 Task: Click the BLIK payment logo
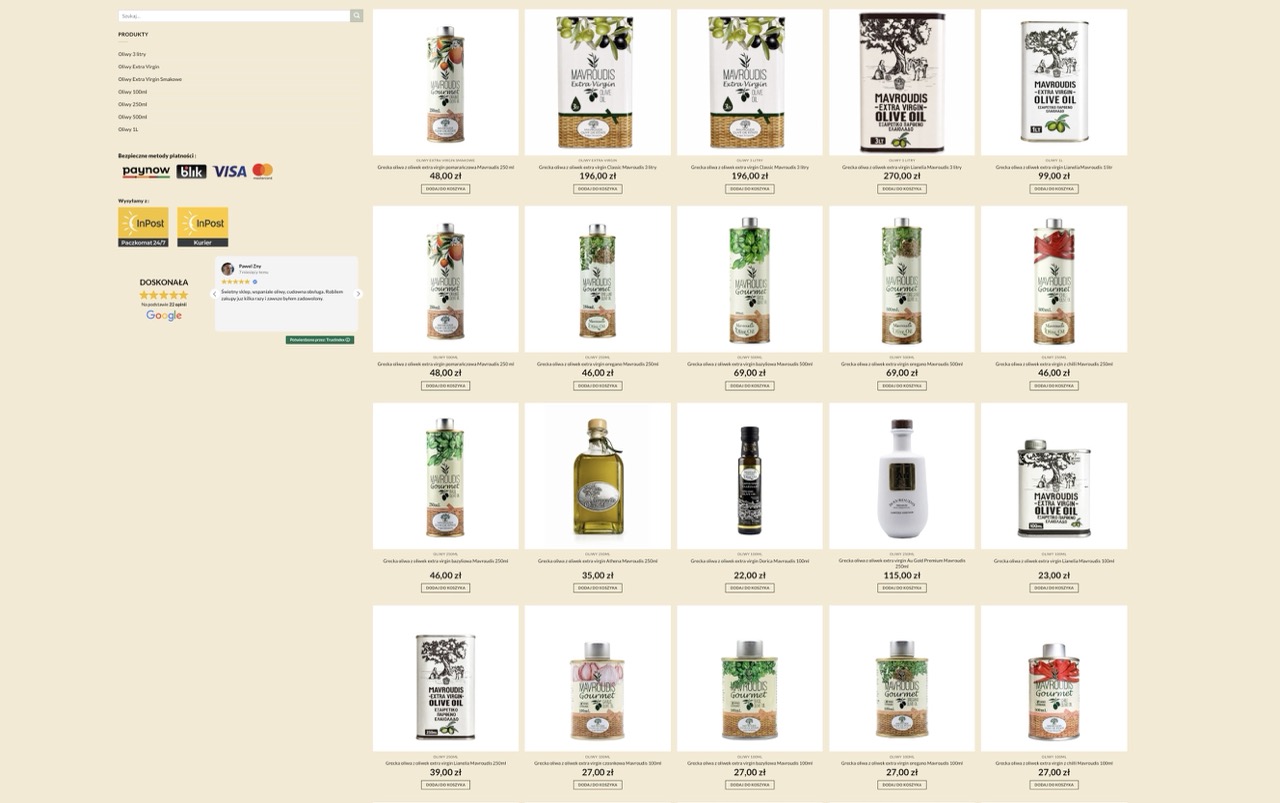click(x=191, y=172)
